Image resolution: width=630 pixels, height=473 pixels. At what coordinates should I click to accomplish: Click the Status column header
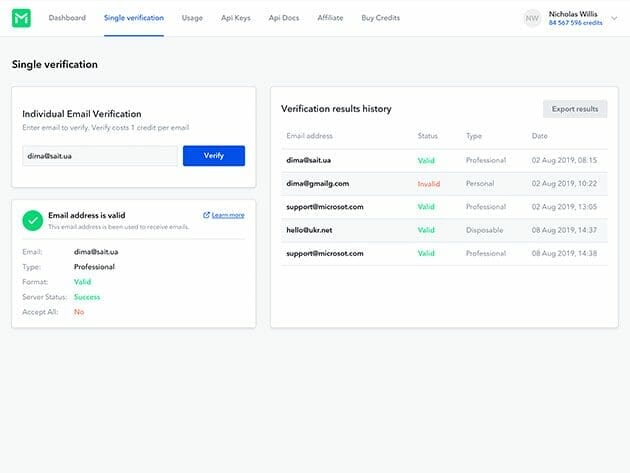click(428, 136)
